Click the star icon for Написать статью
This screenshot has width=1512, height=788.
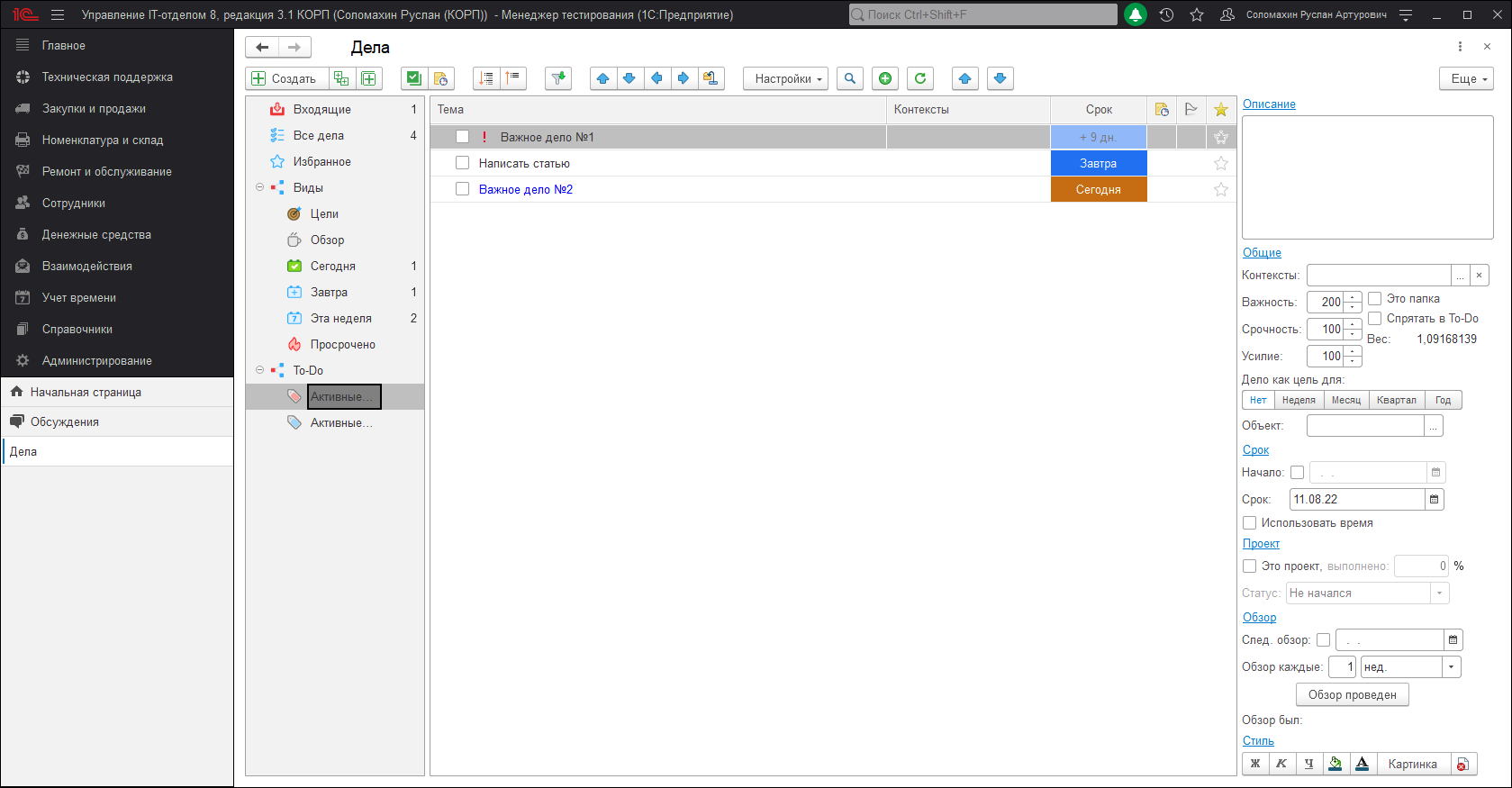click(x=1220, y=163)
